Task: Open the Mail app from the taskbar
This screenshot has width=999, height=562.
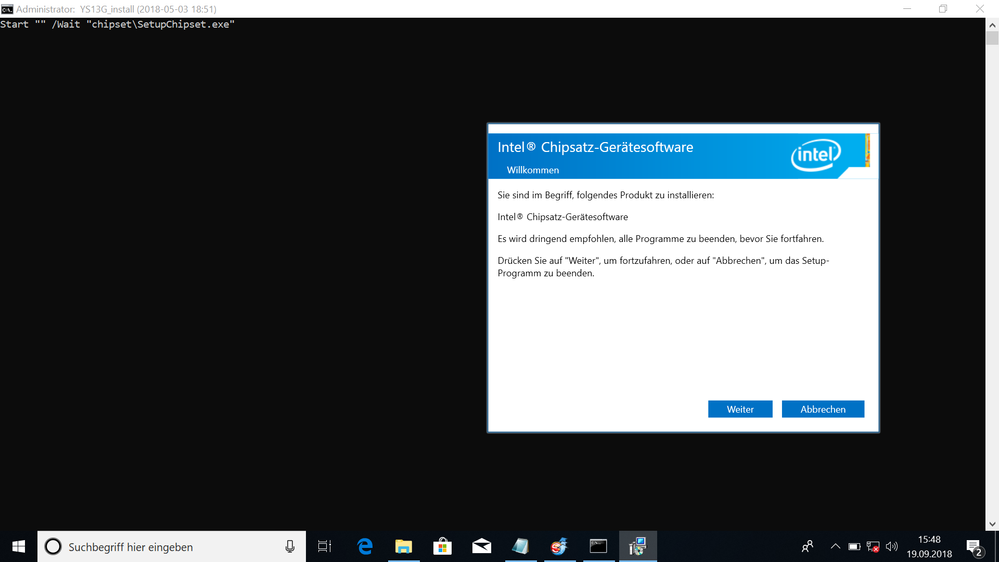Action: (x=482, y=547)
